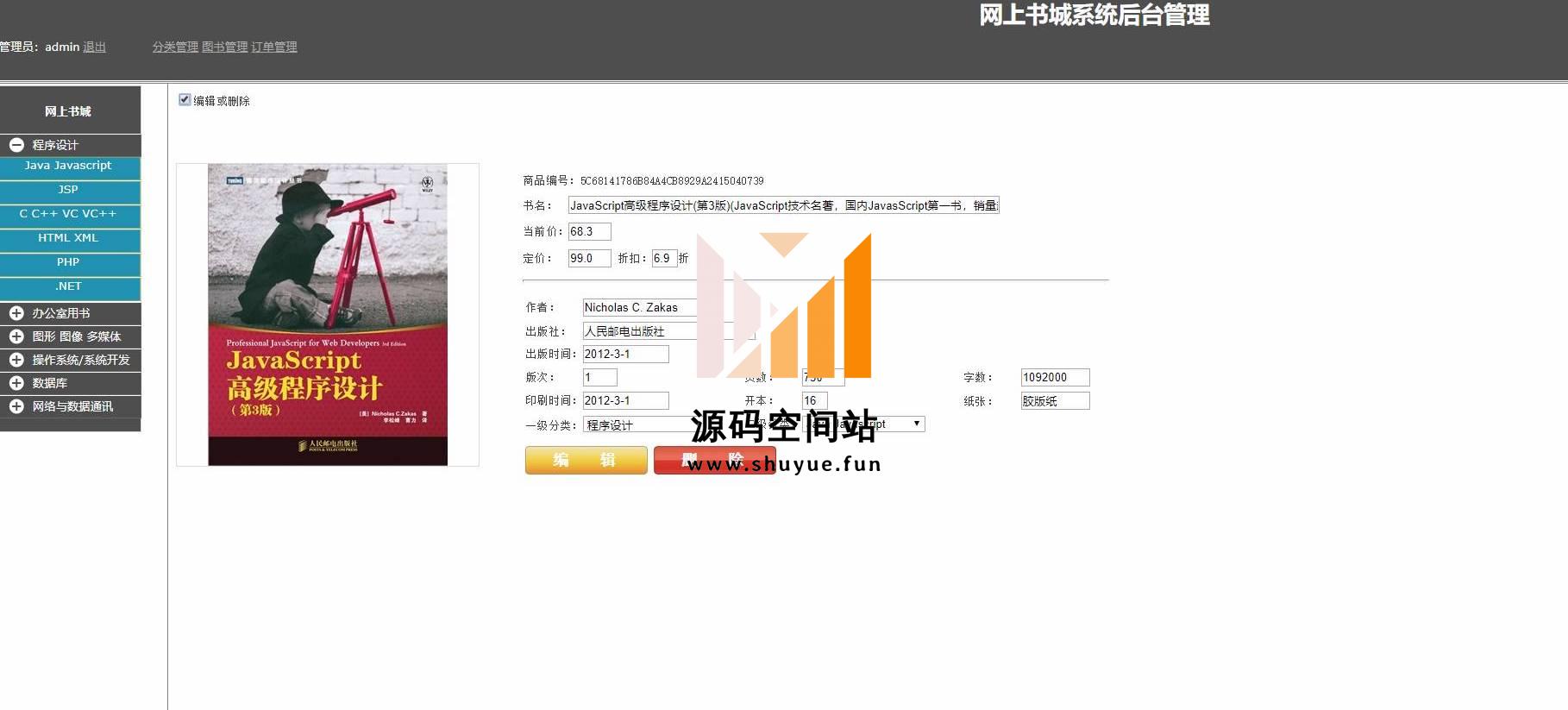Viewport: 1568px width, 710px height.
Task: Click the 开本 field showing 16
Action: [814, 400]
